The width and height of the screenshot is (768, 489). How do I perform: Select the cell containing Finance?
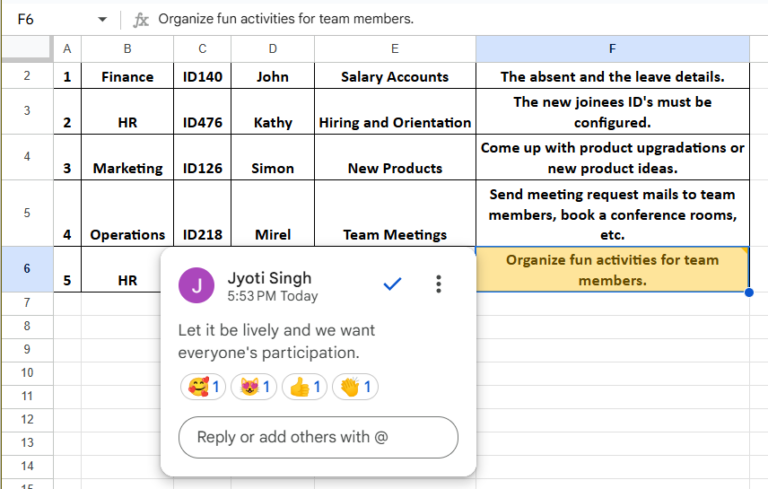127,76
